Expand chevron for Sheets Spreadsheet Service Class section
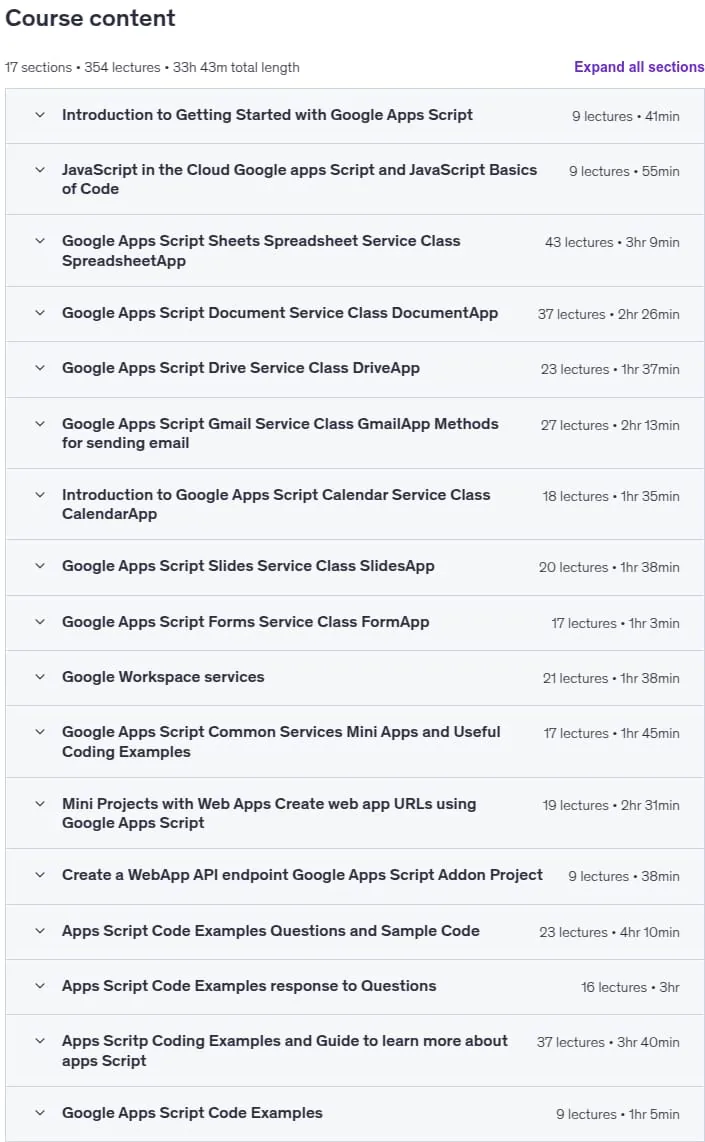705x1142 pixels. [40, 241]
